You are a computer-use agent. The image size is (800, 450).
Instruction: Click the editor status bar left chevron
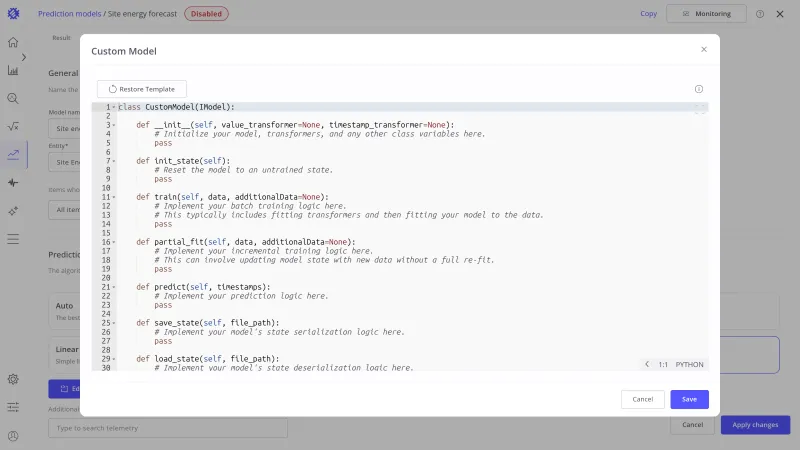[x=647, y=364]
